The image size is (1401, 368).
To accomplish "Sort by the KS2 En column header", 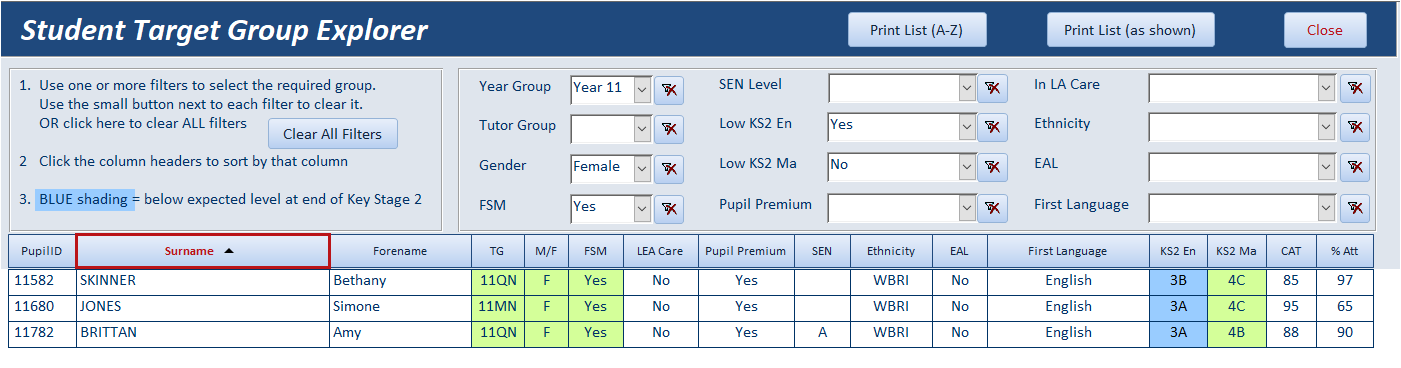I will coord(1179,251).
